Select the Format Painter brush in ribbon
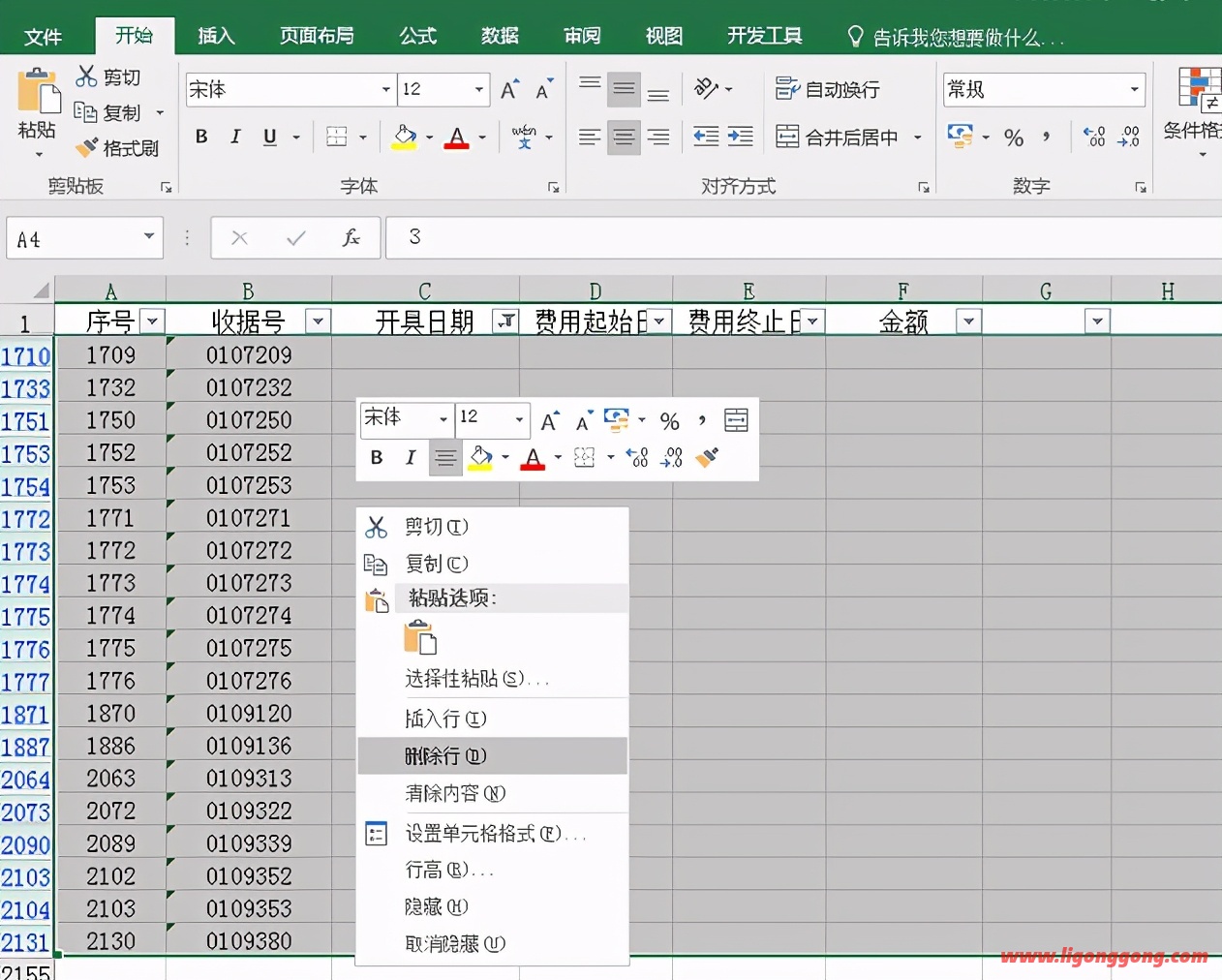The image size is (1222, 980). coord(87,147)
